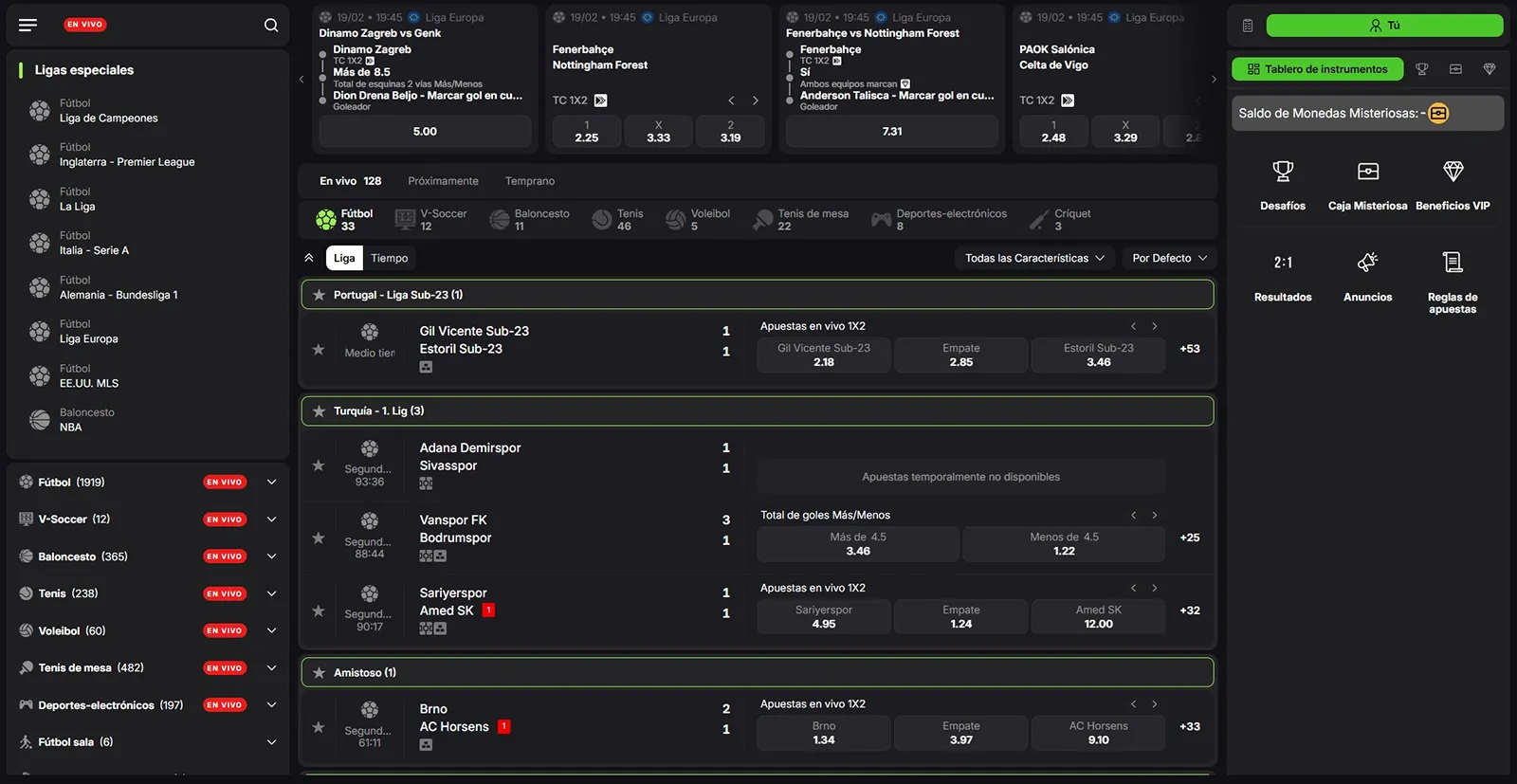Favorite Brno vs AC Horsens star

319,727
